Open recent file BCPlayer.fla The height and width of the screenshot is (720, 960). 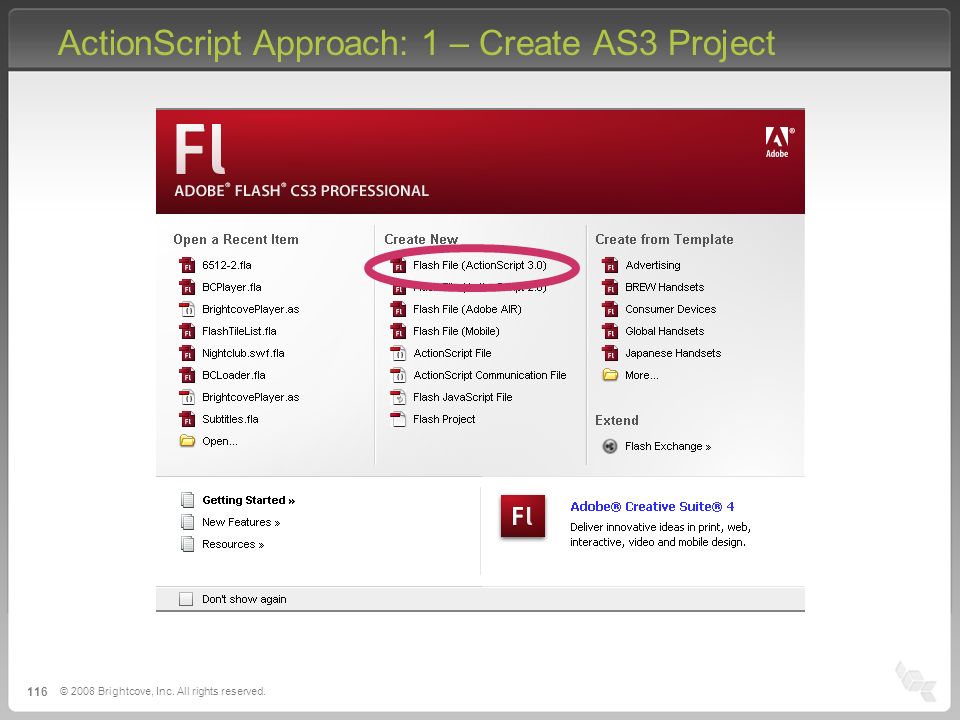click(231, 287)
